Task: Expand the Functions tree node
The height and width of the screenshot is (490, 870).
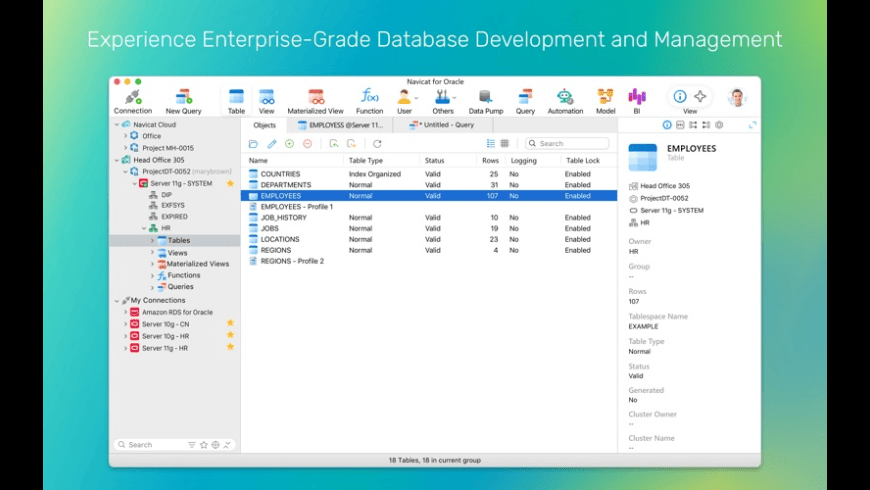Action: tap(153, 275)
